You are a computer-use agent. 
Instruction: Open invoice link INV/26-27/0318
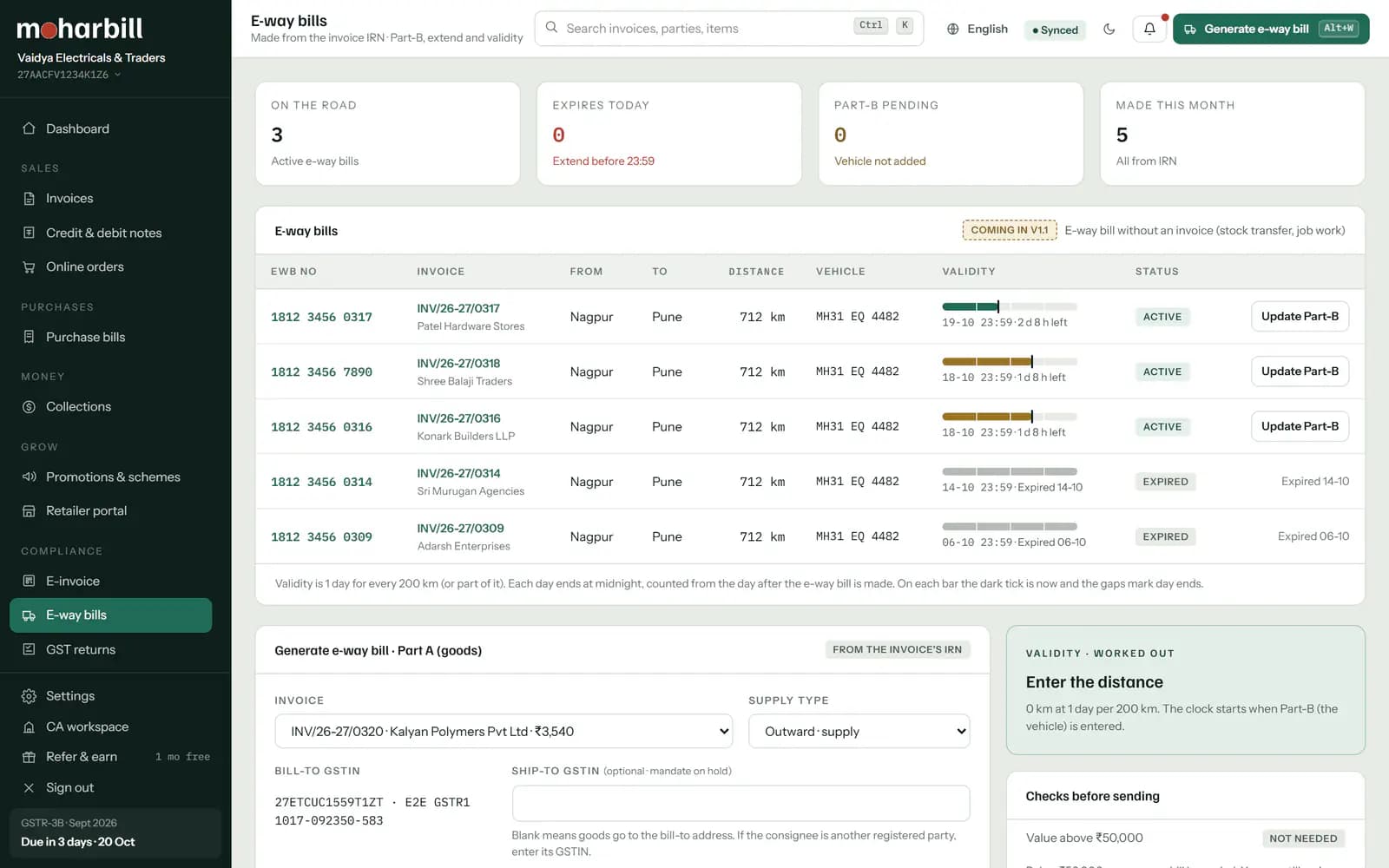click(x=458, y=363)
